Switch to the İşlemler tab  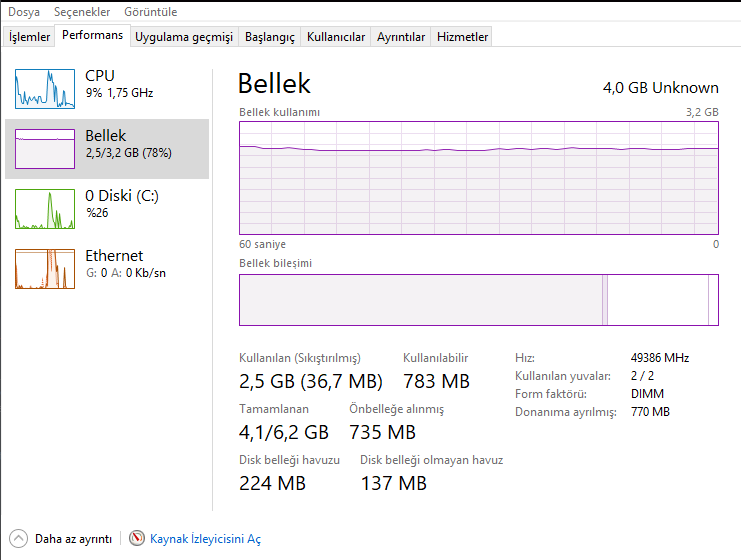click(30, 37)
